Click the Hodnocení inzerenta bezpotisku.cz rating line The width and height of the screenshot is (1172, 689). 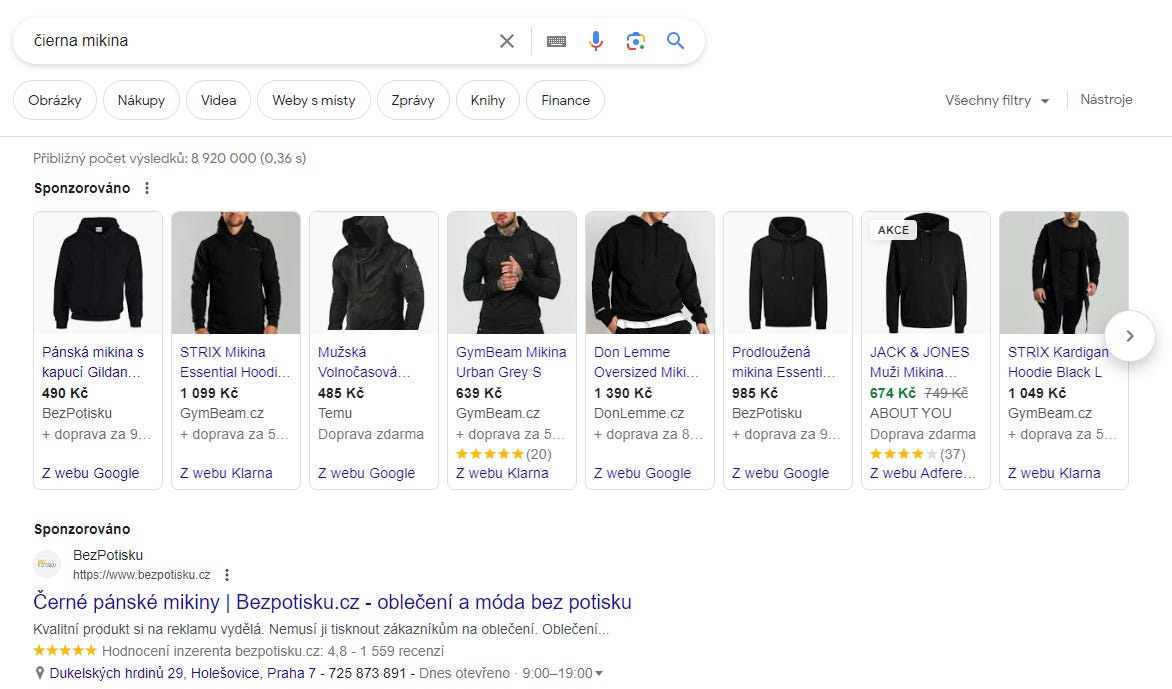(x=238, y=651)
